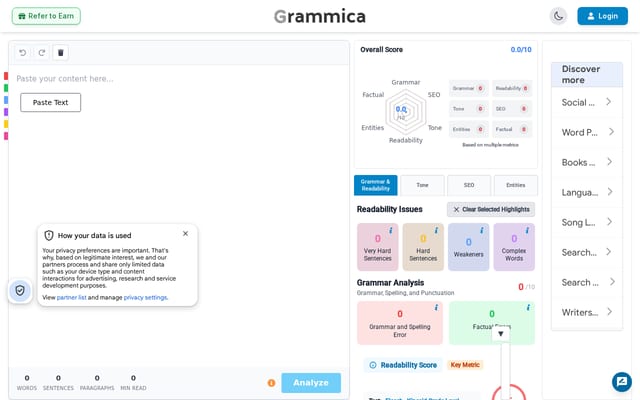Open the privacy settings link
This screenshot has width=640, height=400.
coord(145,298)
